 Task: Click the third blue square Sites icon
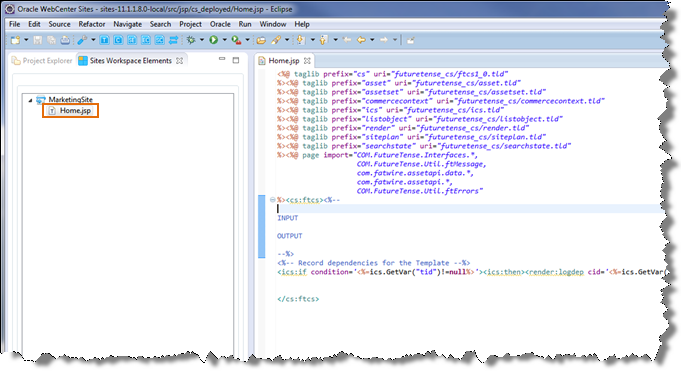point(132,40)
